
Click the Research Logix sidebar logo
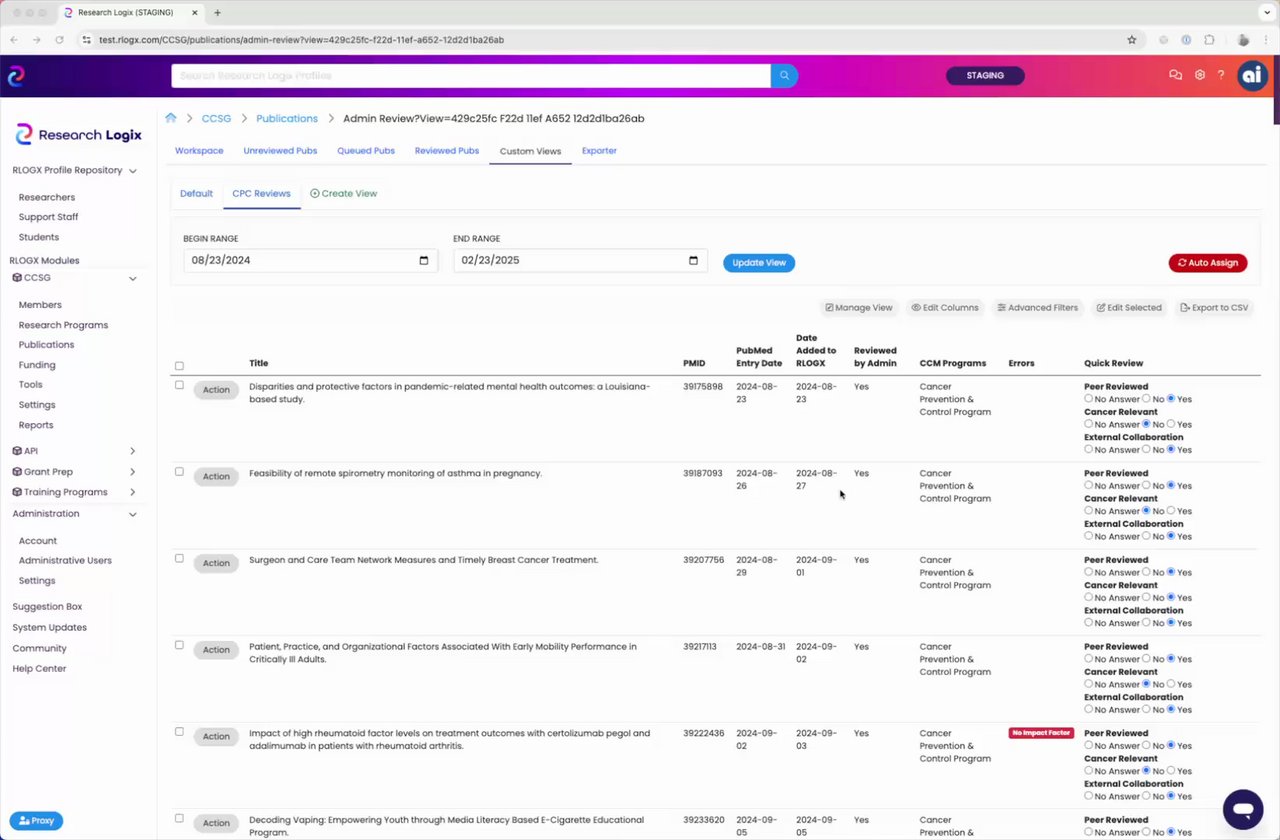click(x=79, y=135)
